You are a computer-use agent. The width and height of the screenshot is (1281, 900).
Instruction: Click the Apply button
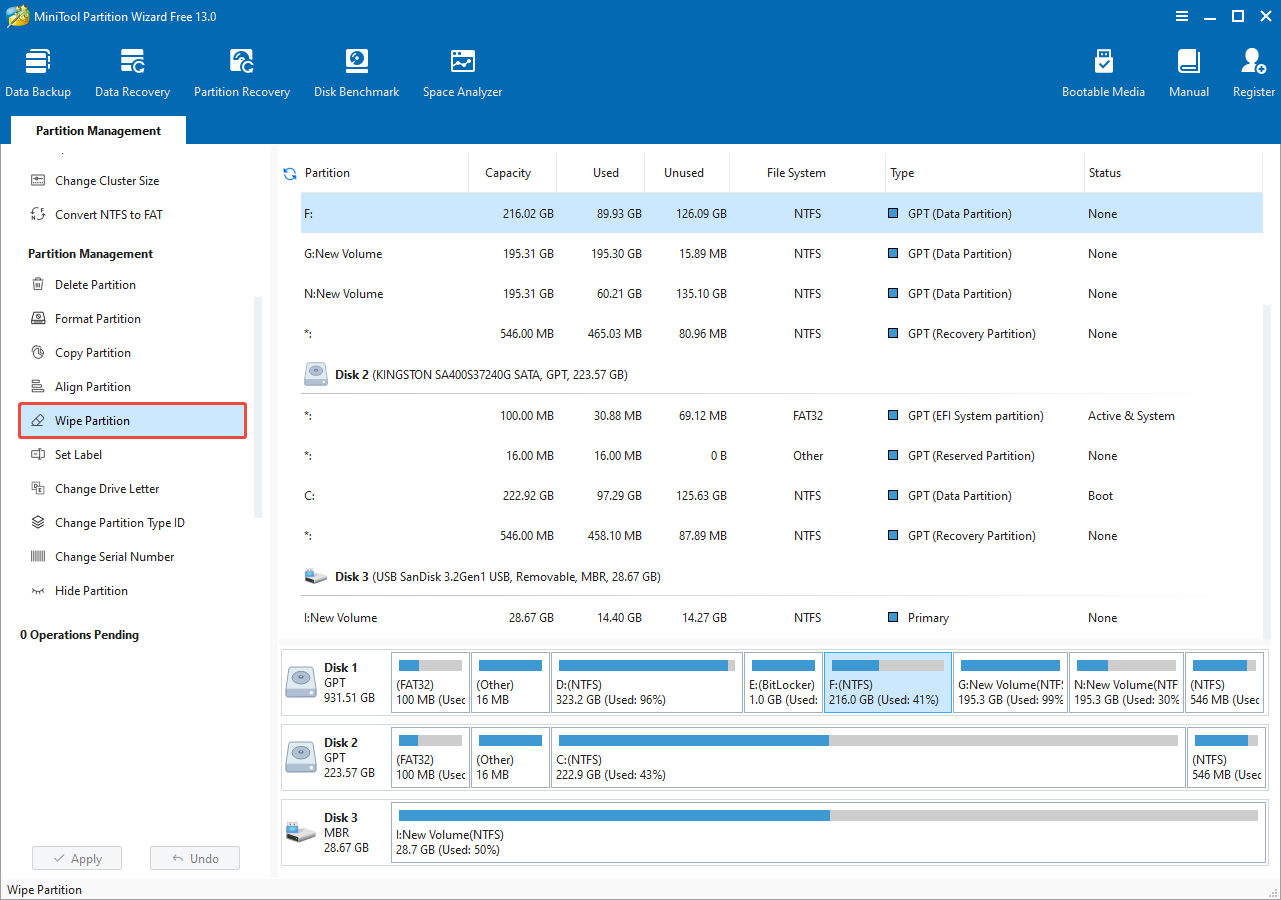click(77, 858)
